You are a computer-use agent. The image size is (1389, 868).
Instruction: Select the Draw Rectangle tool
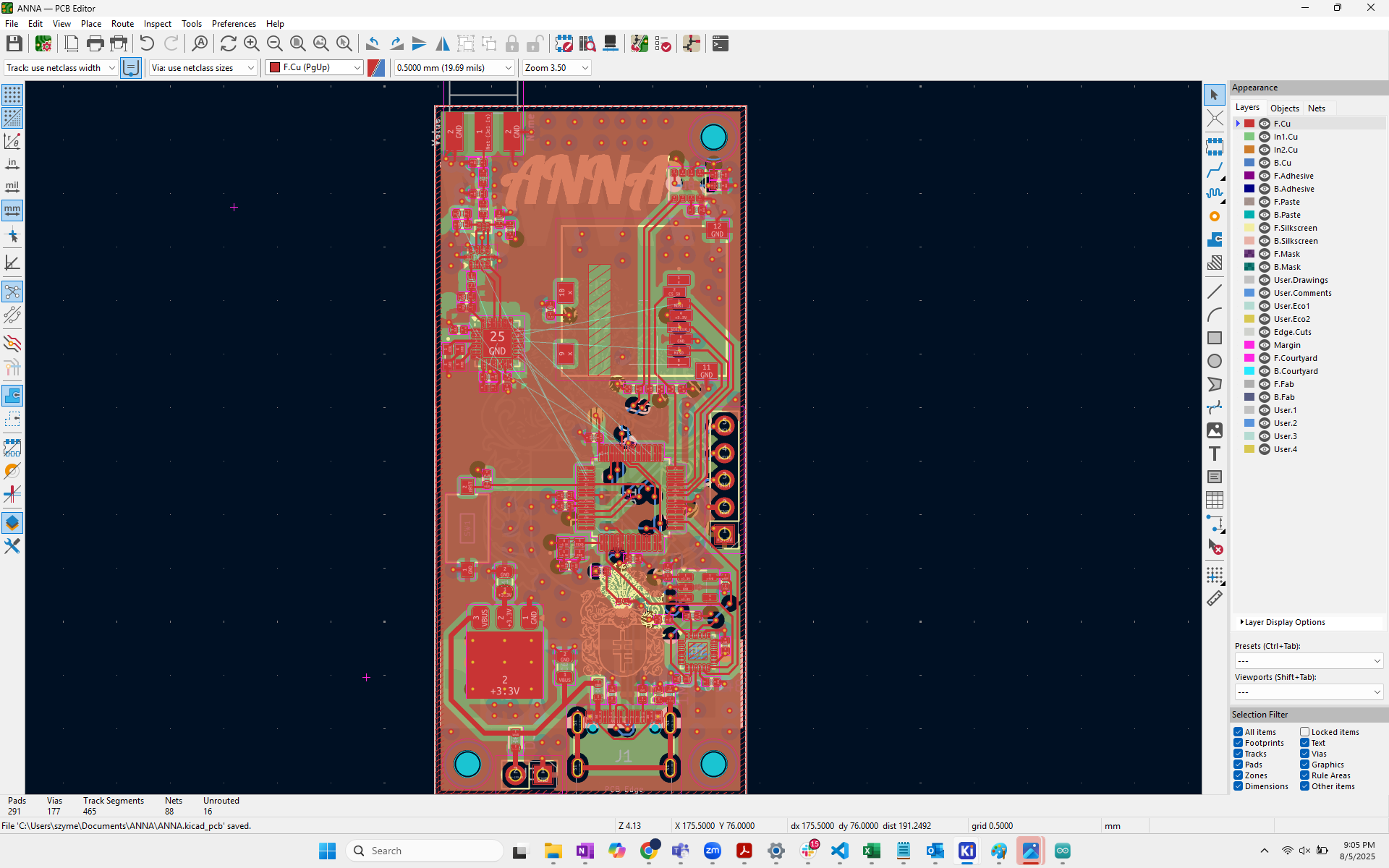[1215, 338]
